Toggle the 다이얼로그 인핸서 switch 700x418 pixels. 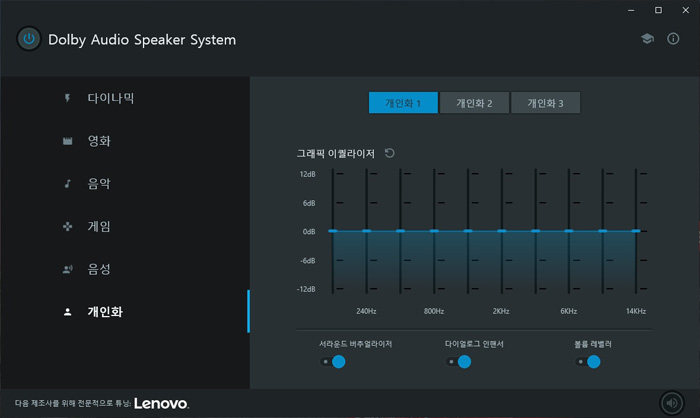(x=458, y=362)
